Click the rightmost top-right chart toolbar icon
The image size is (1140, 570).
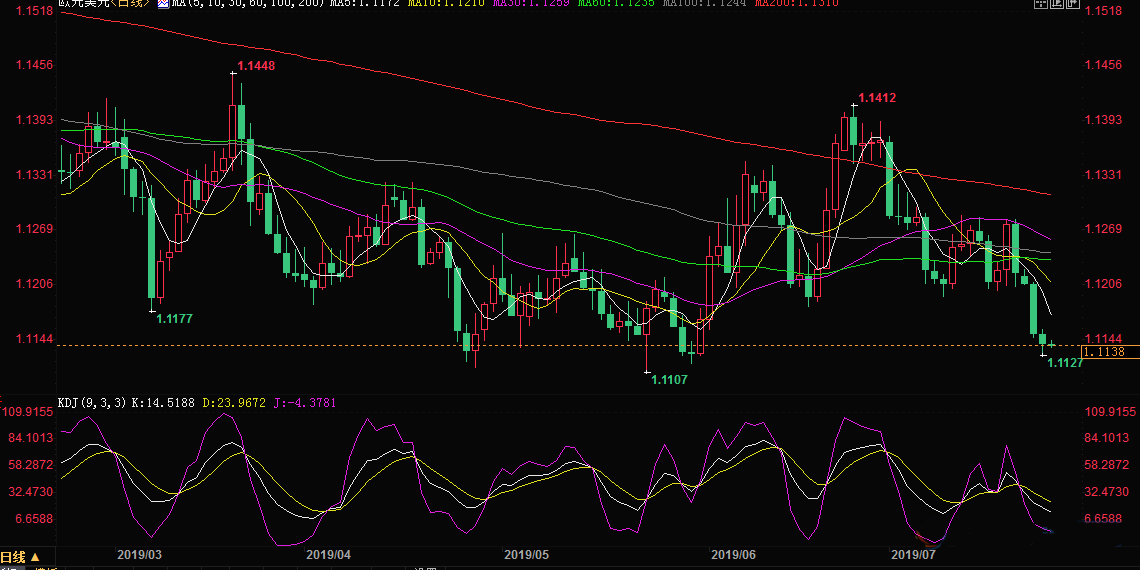tap(1072, 4)
